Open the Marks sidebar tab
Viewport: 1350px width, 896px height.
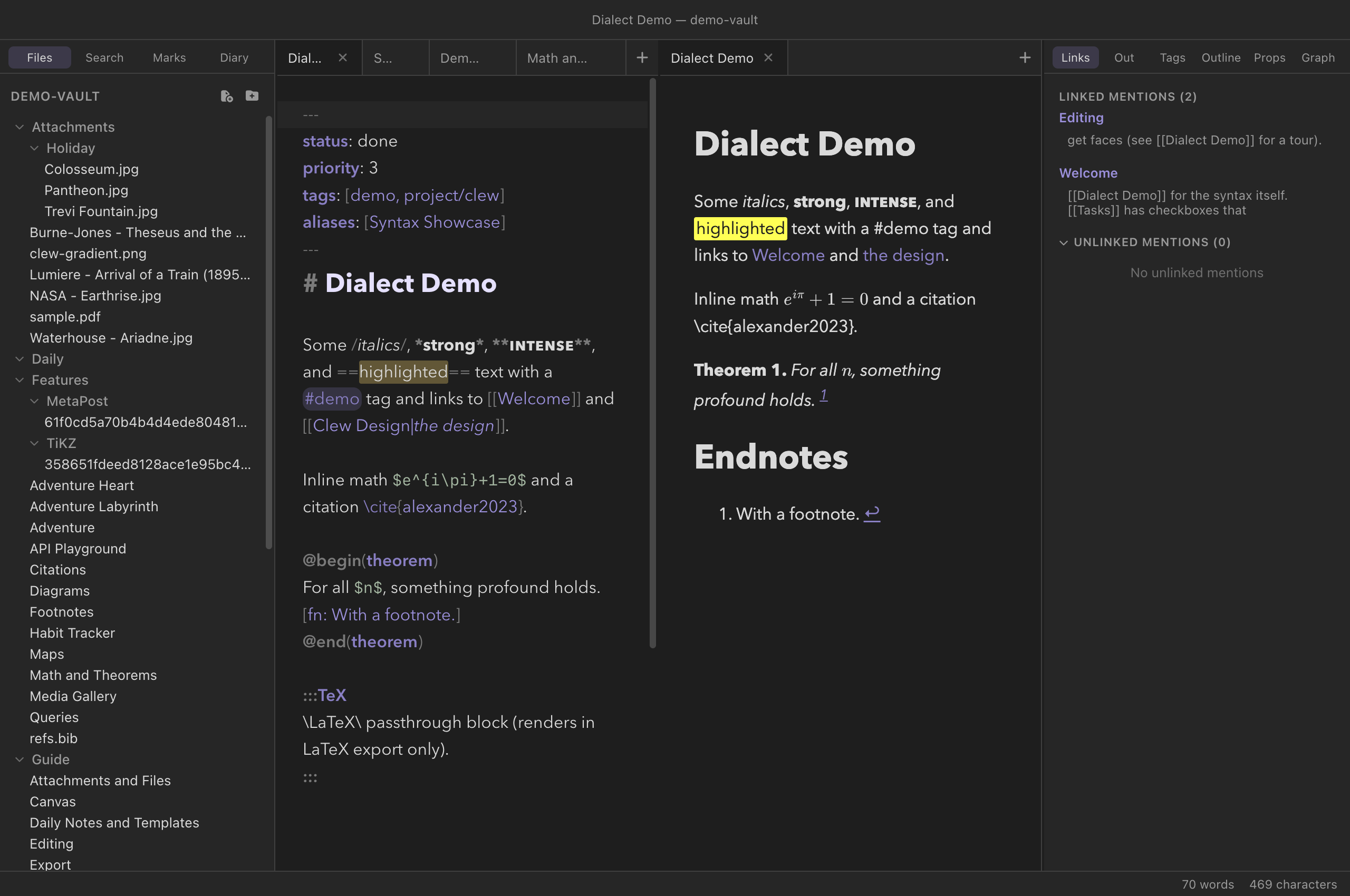[169, 58]
